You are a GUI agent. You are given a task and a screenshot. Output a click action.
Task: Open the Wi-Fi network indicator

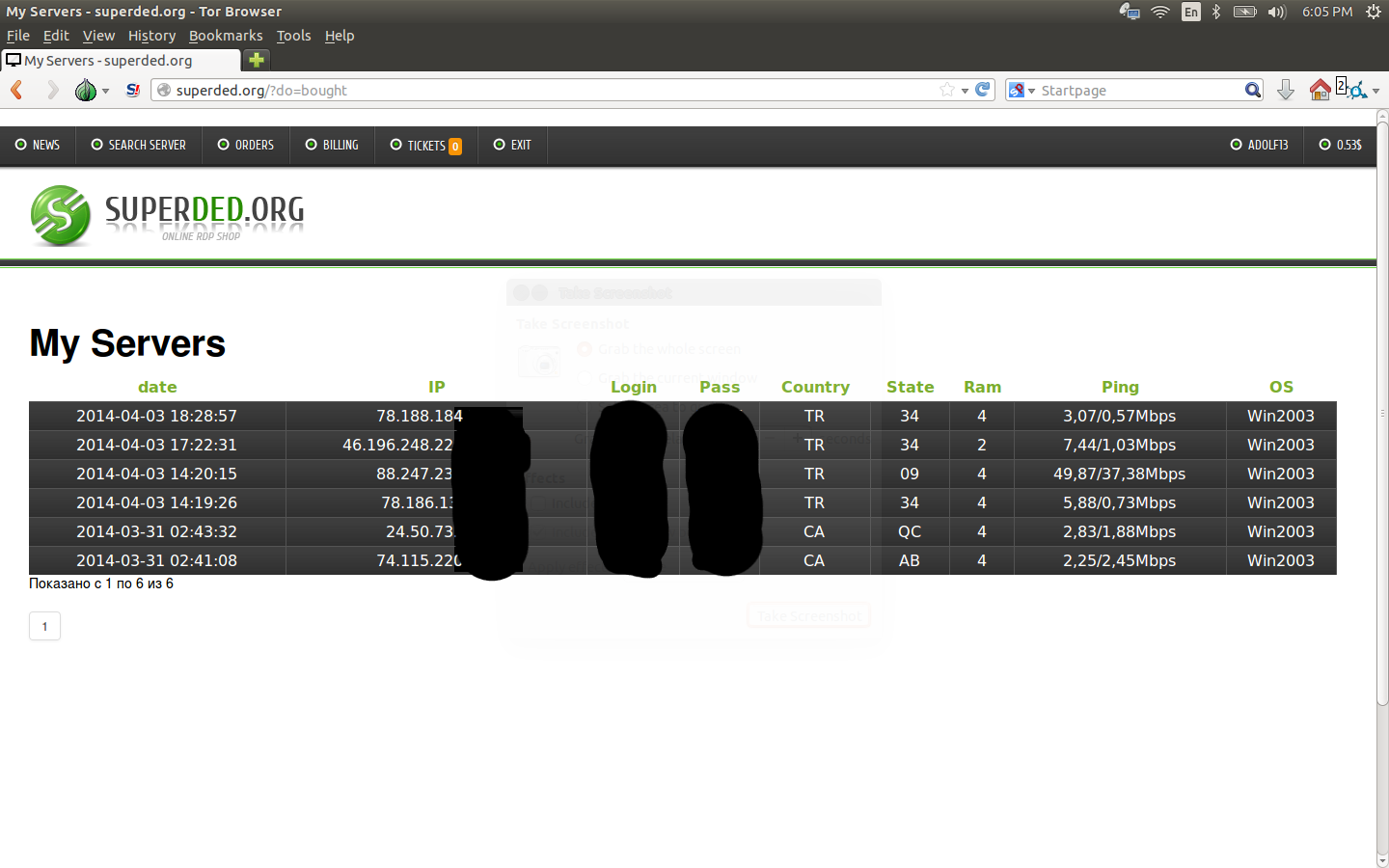click(x=1160, y=12)
